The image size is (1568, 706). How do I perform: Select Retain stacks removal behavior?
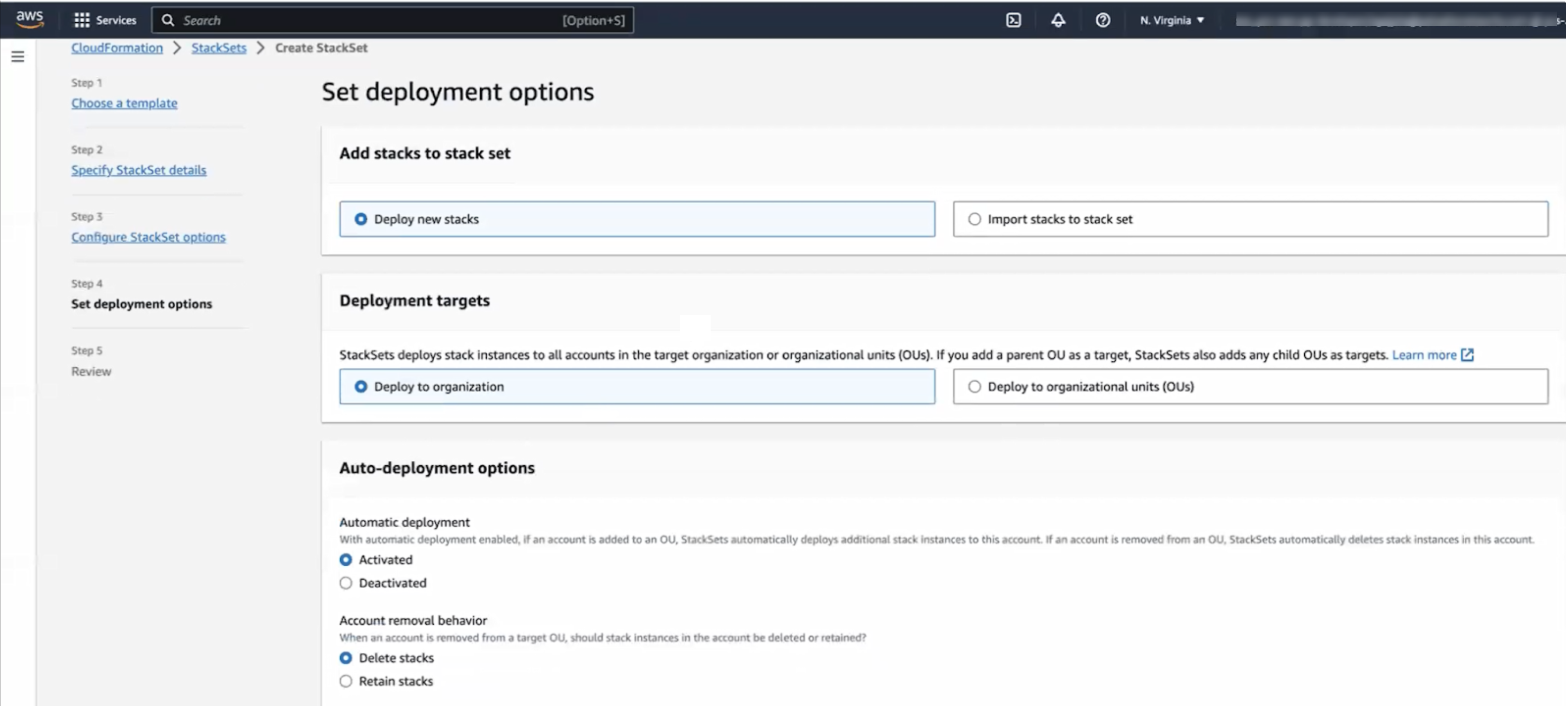pyautogui.click(x=346, y=681)
